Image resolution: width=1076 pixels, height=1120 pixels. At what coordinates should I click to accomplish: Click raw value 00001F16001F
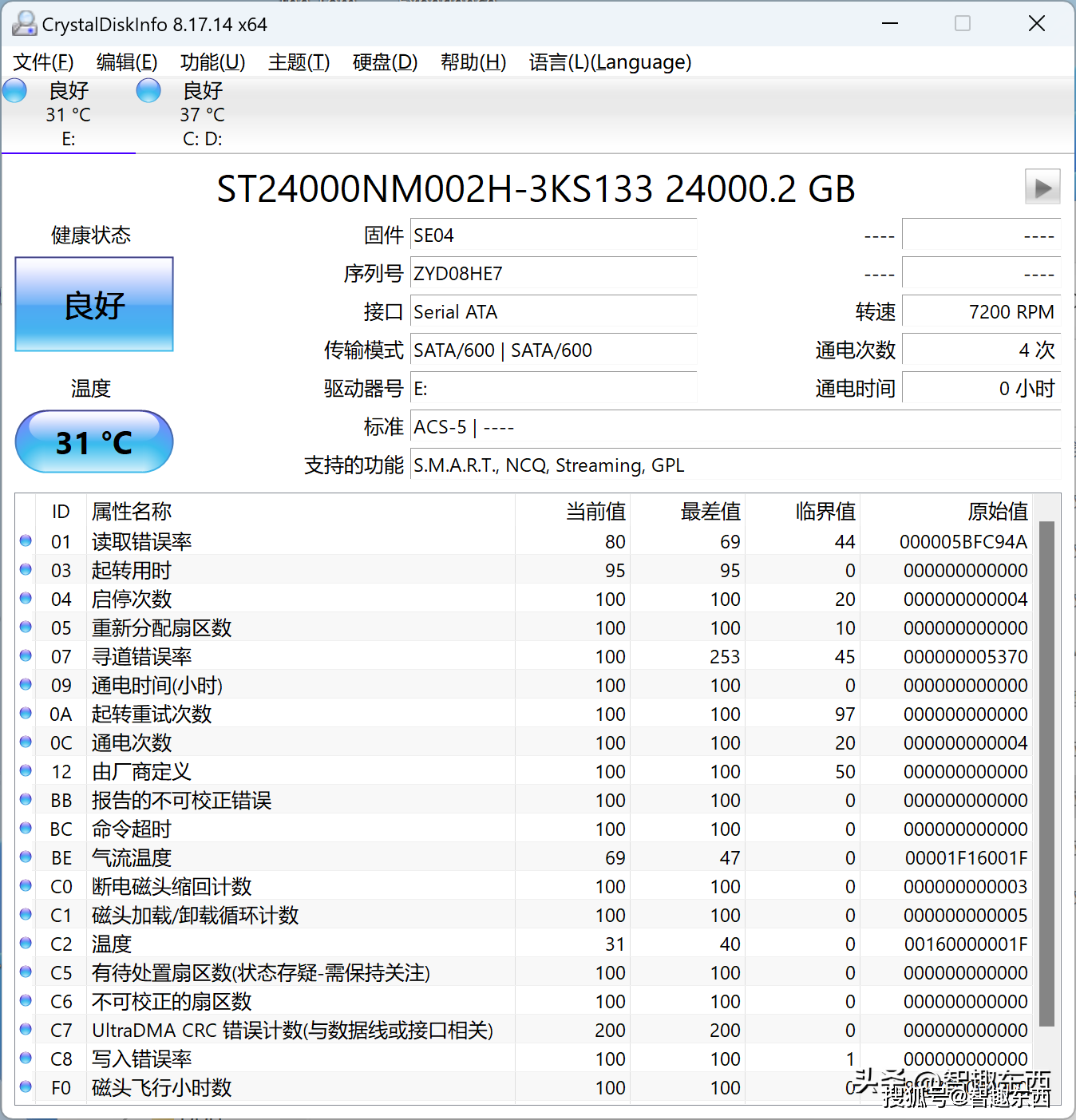[966, 858]
